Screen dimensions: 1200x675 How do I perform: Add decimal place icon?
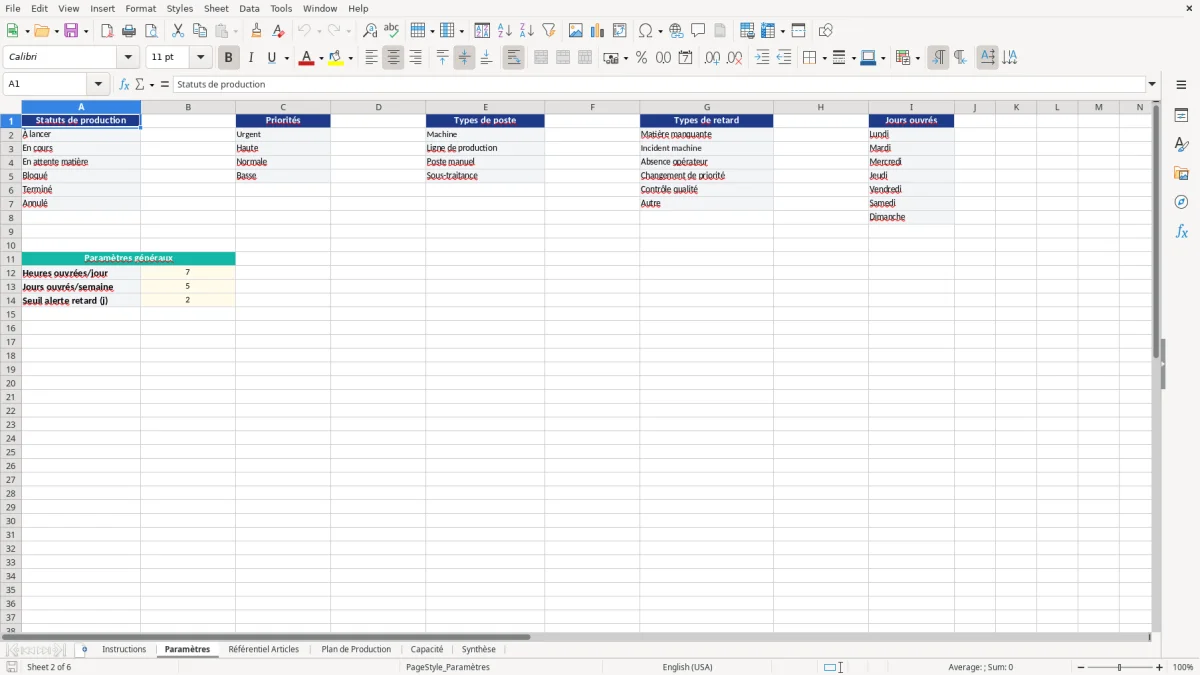click(x=712, y=58)
